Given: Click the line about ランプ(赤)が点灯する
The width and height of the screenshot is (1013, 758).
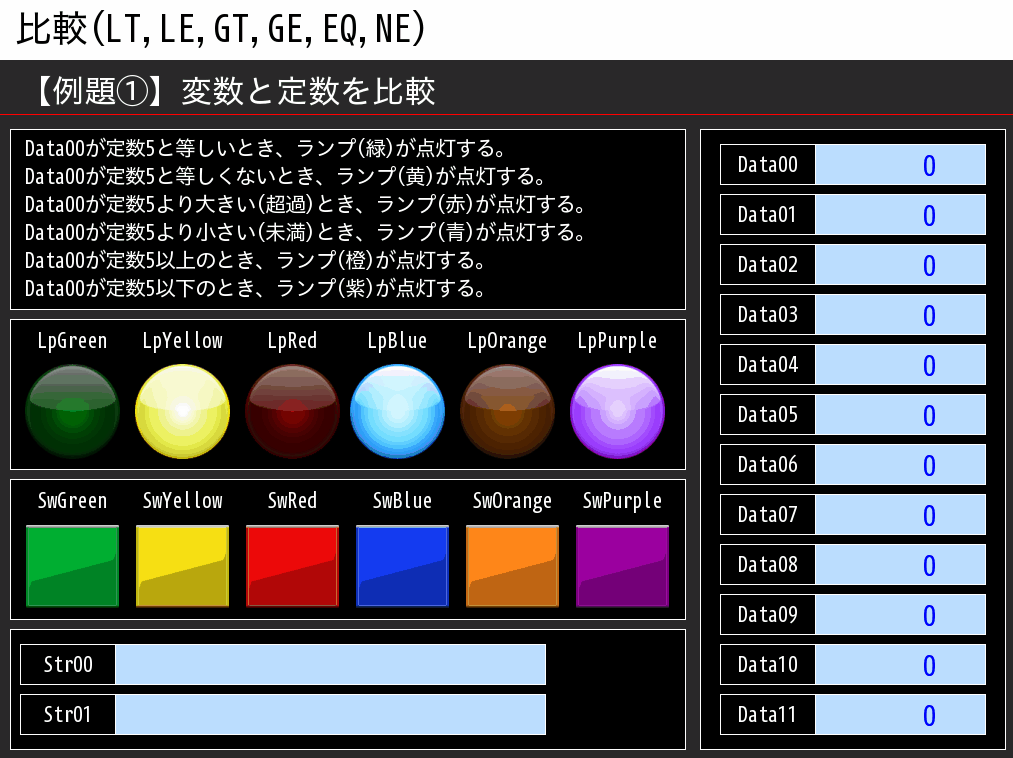Looking at the screenshot, I should [x=305, y=204].
